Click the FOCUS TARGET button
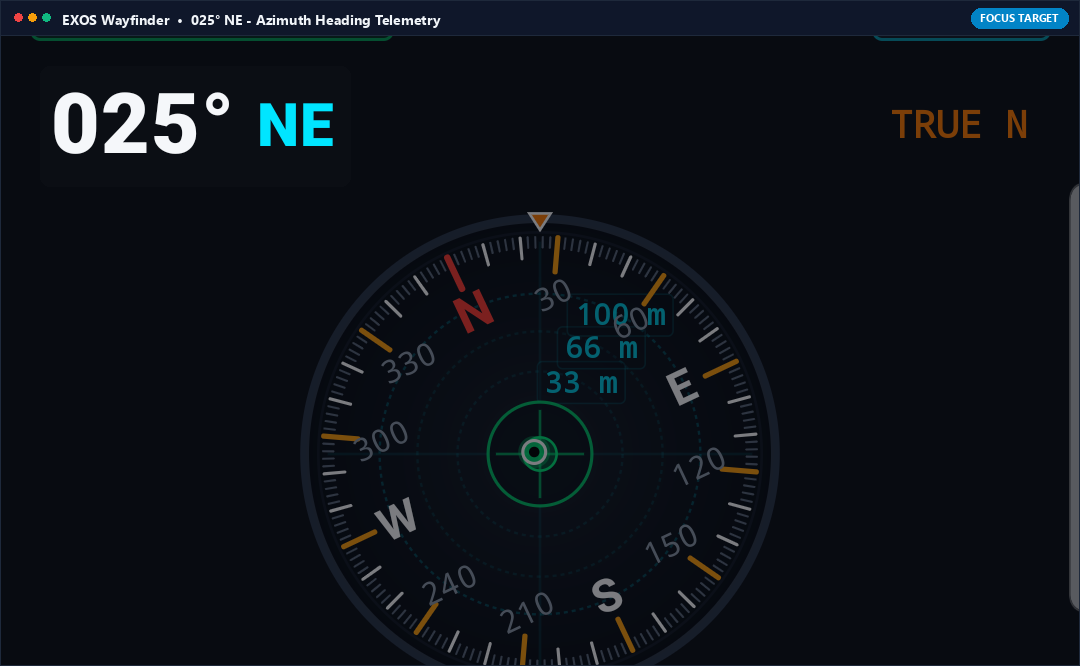 pyautogui.click(x=1019, y=19)
